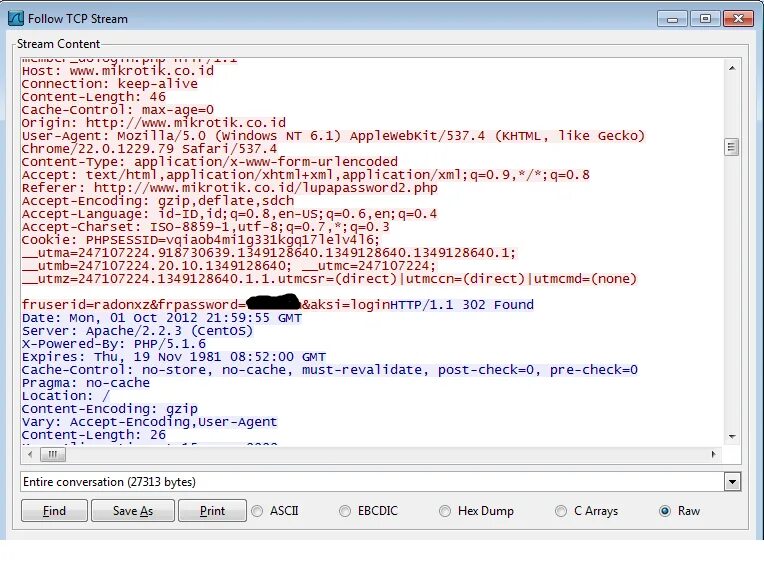Click the Connection: keep-alive line
This screenshot has height=586, width=764.
[110, 84]
